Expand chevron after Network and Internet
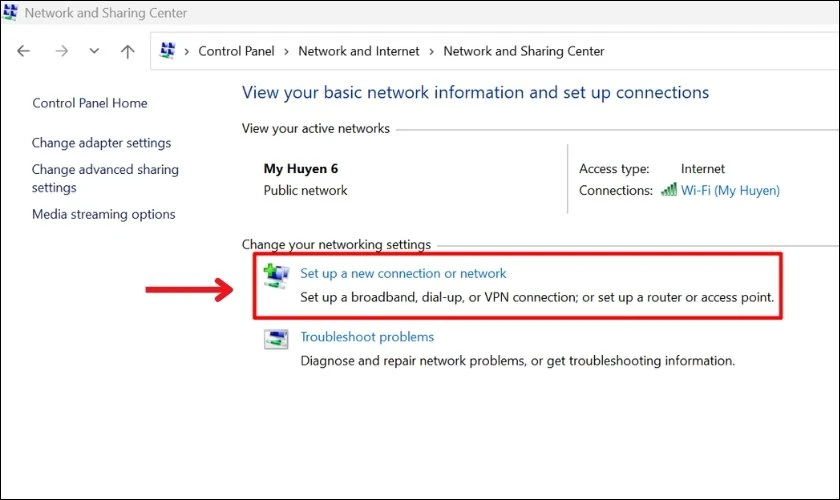The height and width of the screenshot is (500, 840). 431,51
